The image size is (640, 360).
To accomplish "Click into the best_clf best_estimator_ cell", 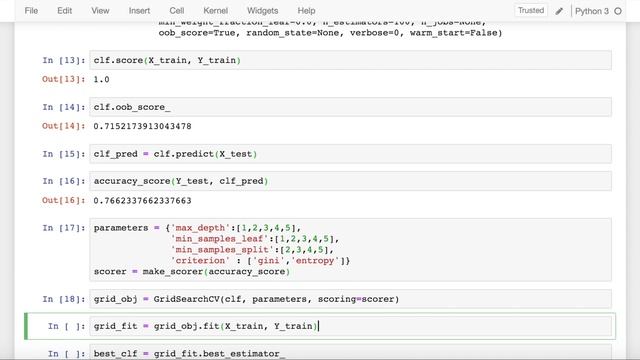I will point(350,353).
